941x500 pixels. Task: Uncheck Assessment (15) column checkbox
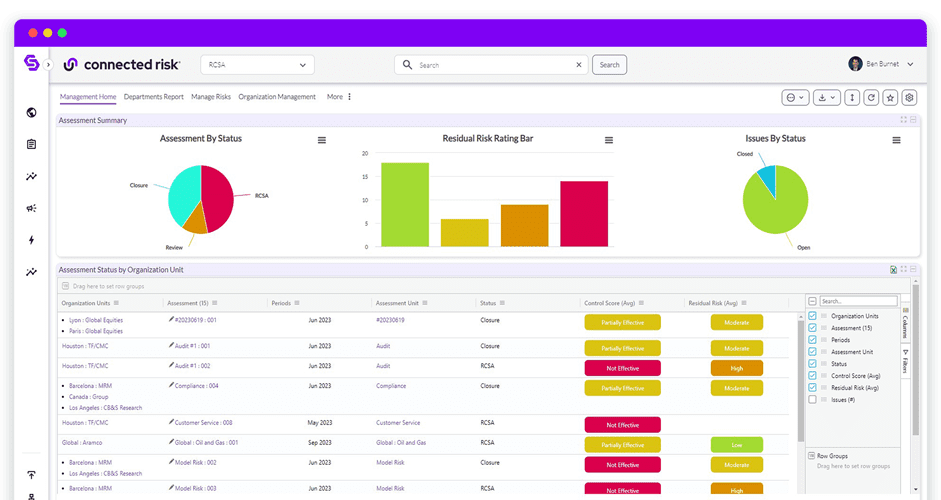point(812,328)
